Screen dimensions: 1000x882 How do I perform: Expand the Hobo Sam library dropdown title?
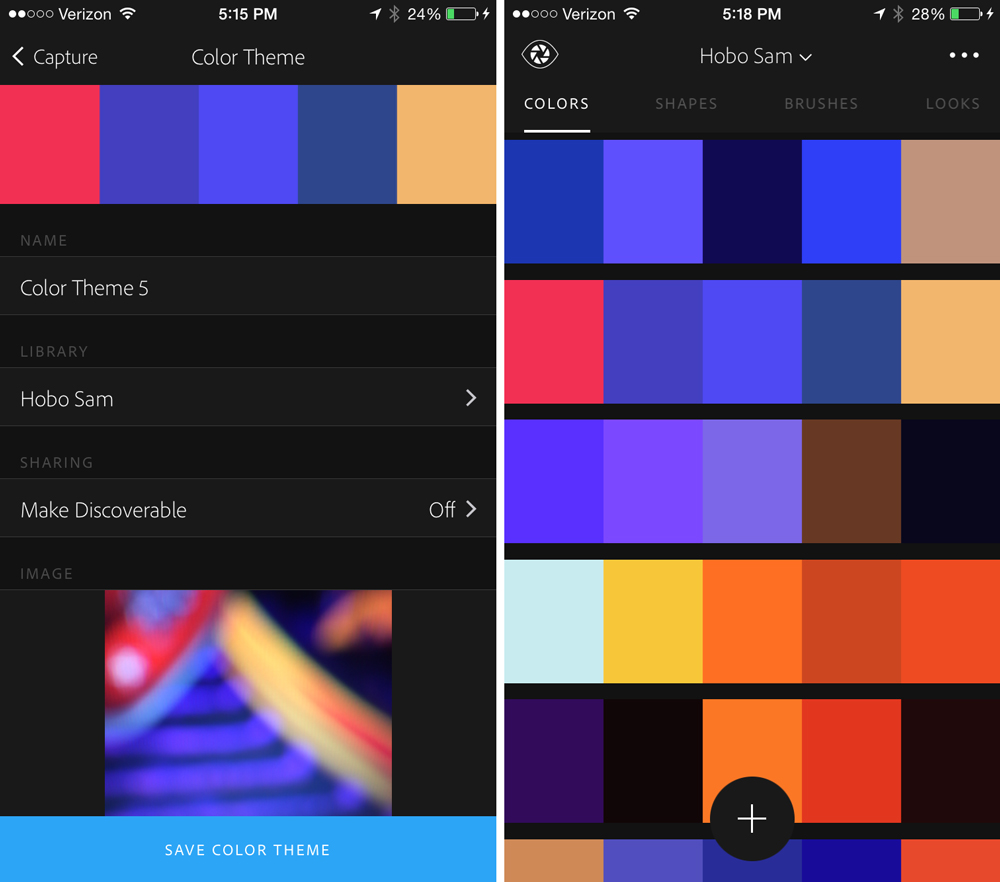click(x=755, y=56)
